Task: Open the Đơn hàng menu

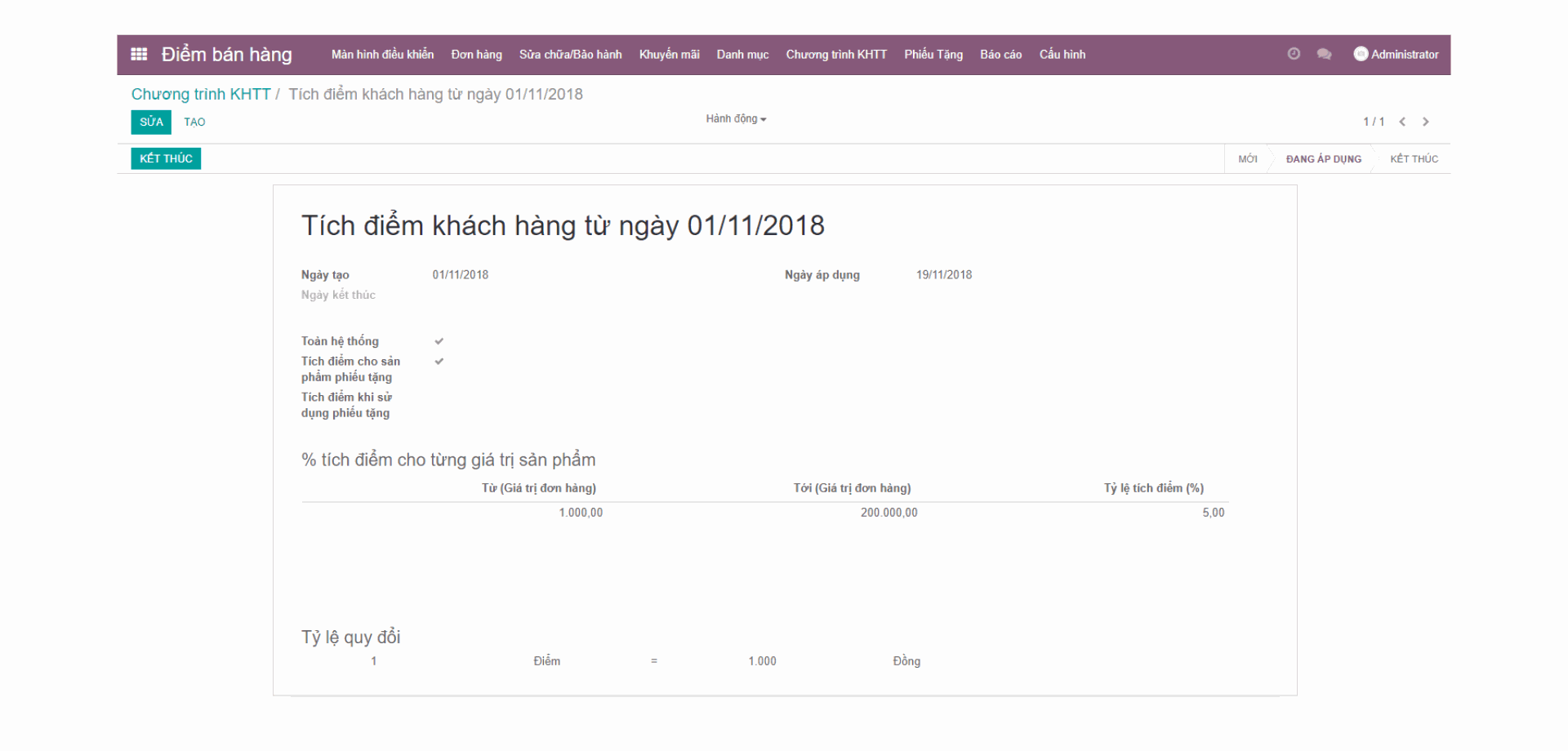Action: 476,54
